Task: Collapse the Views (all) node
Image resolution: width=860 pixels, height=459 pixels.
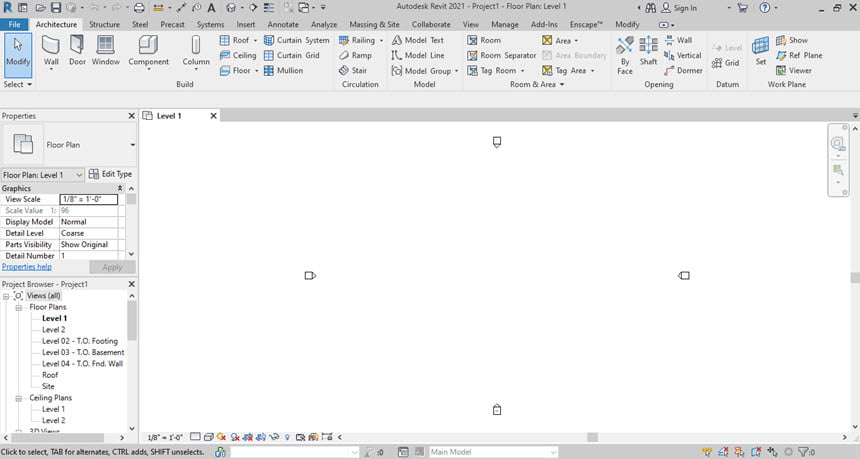Action: (x=6, y=296)
